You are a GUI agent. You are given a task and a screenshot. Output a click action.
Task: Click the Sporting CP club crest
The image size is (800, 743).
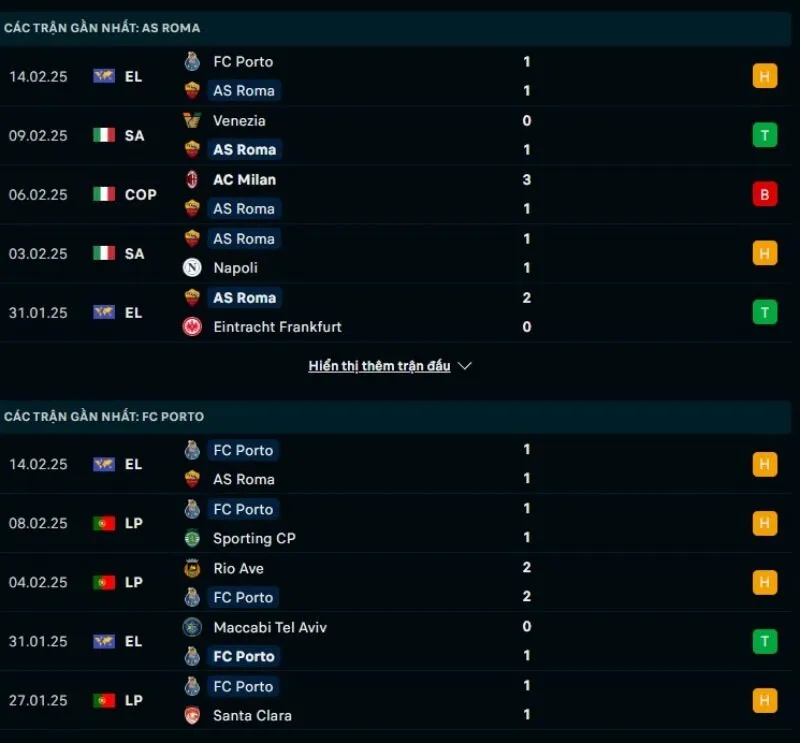coord(192,538)
